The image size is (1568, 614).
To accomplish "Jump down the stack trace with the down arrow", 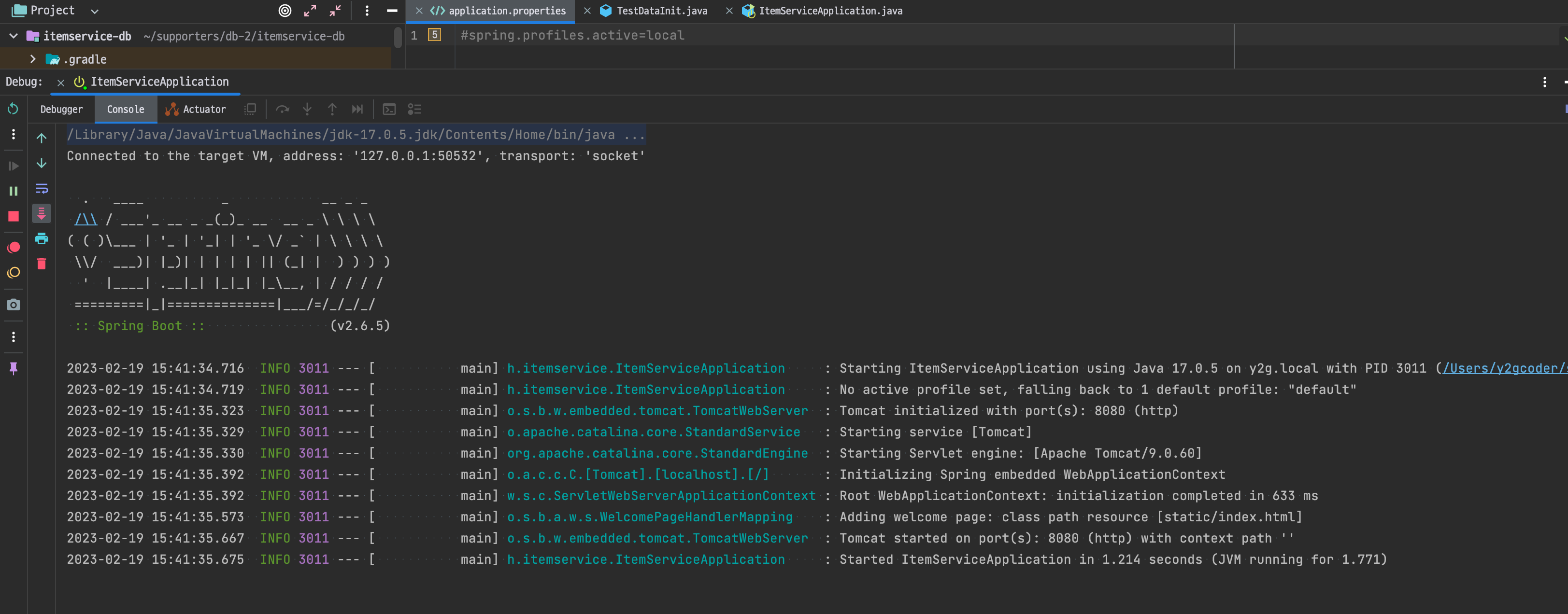I will coord(42,164).
